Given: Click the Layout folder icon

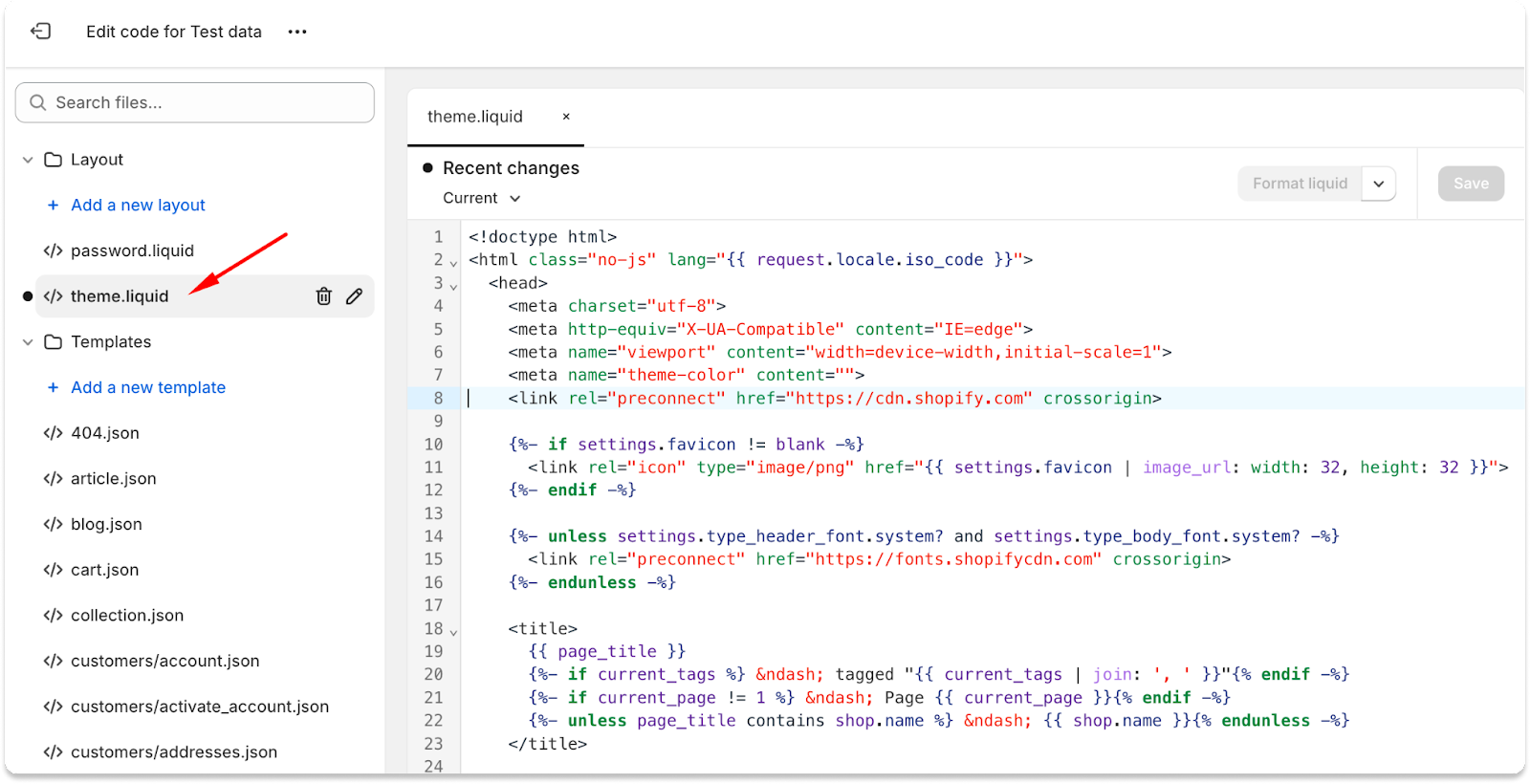Looking at the screenshot, I should 54,160.
